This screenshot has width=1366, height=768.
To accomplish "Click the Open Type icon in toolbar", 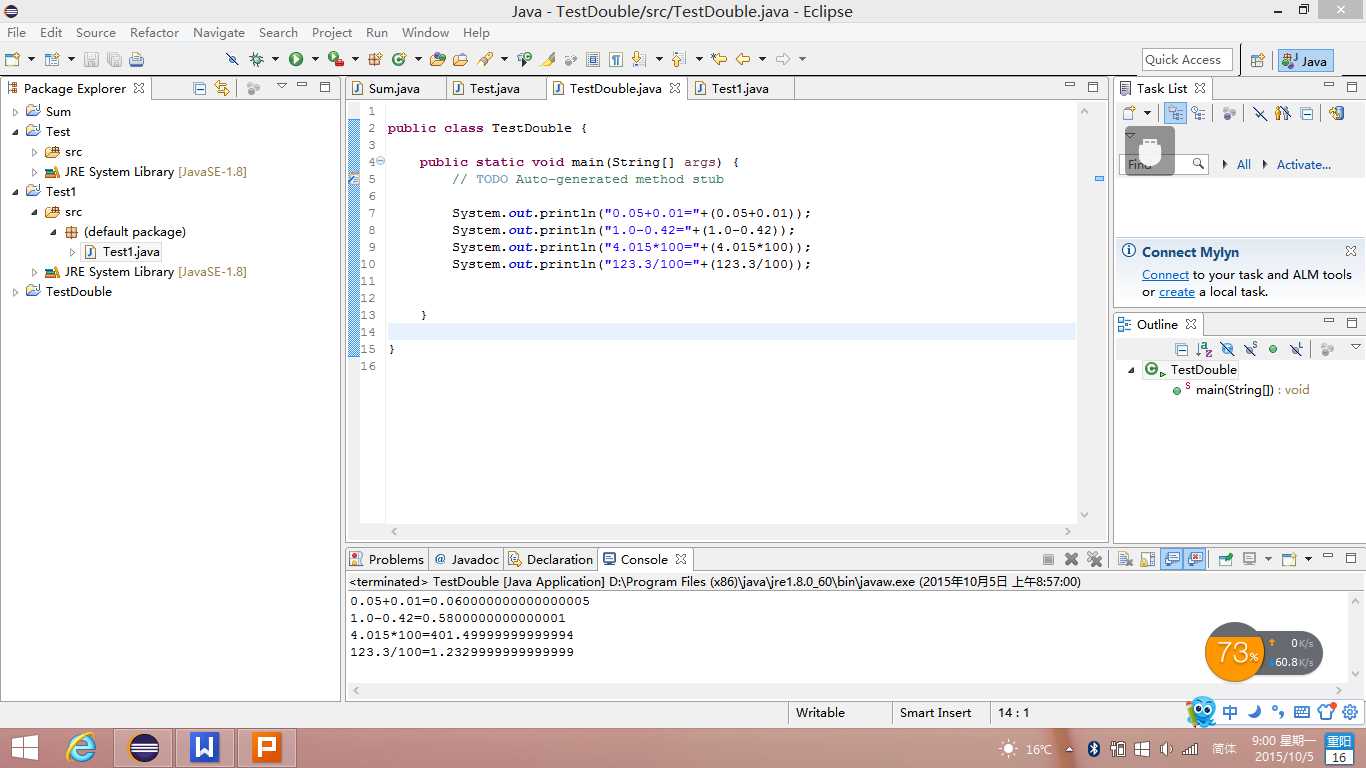I will 437,60.
